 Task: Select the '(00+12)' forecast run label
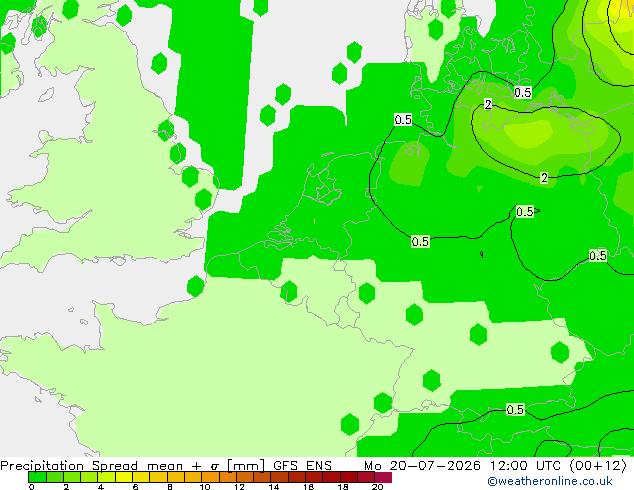(x=598, y=466)
